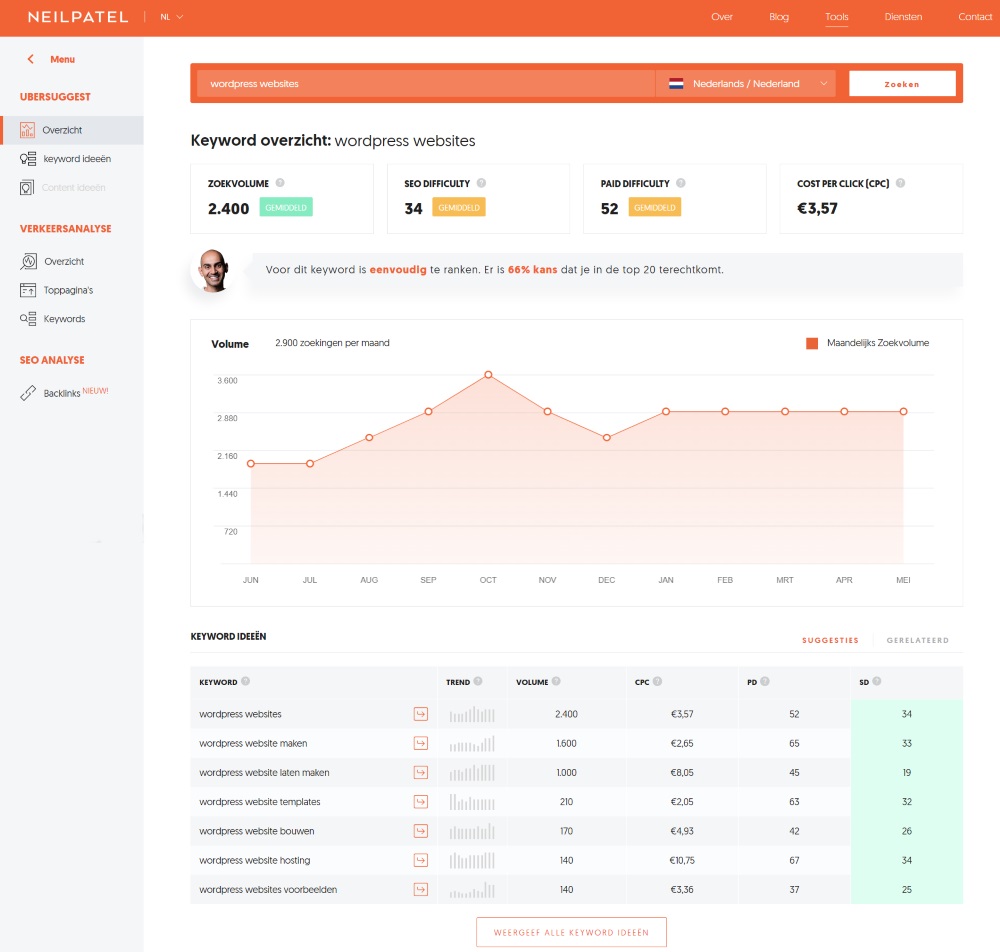This screenshot has height=952, width=1000.
Task: Click the Zoekvolume help icon
Action: point(280,183)
